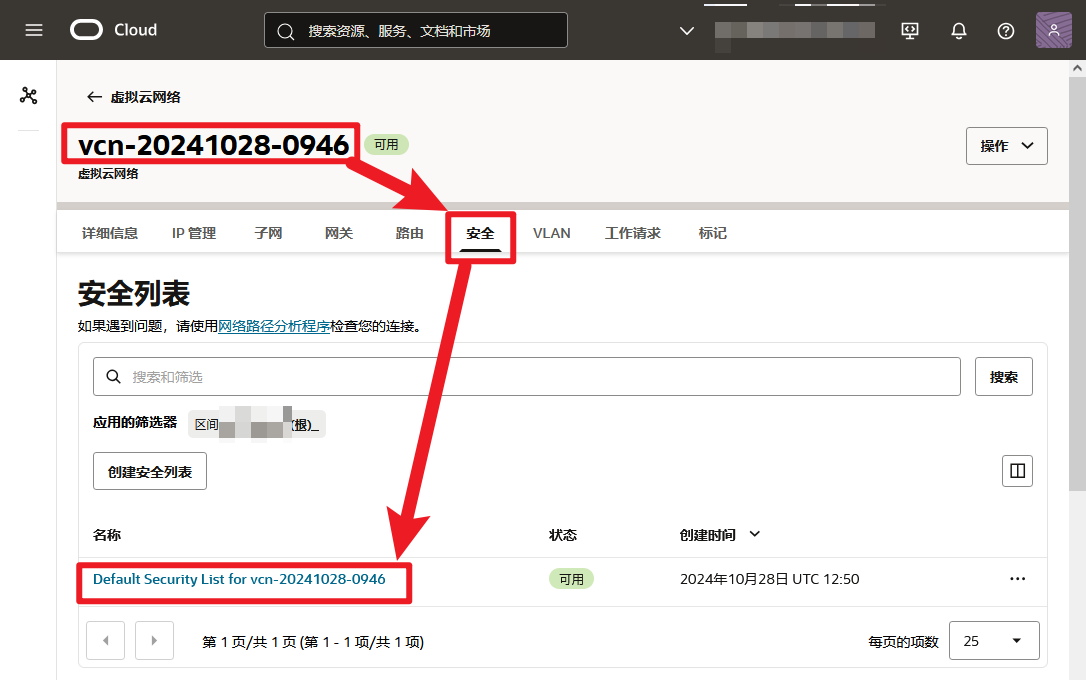Click the 创建安全列表 button

tap(150, 471)
